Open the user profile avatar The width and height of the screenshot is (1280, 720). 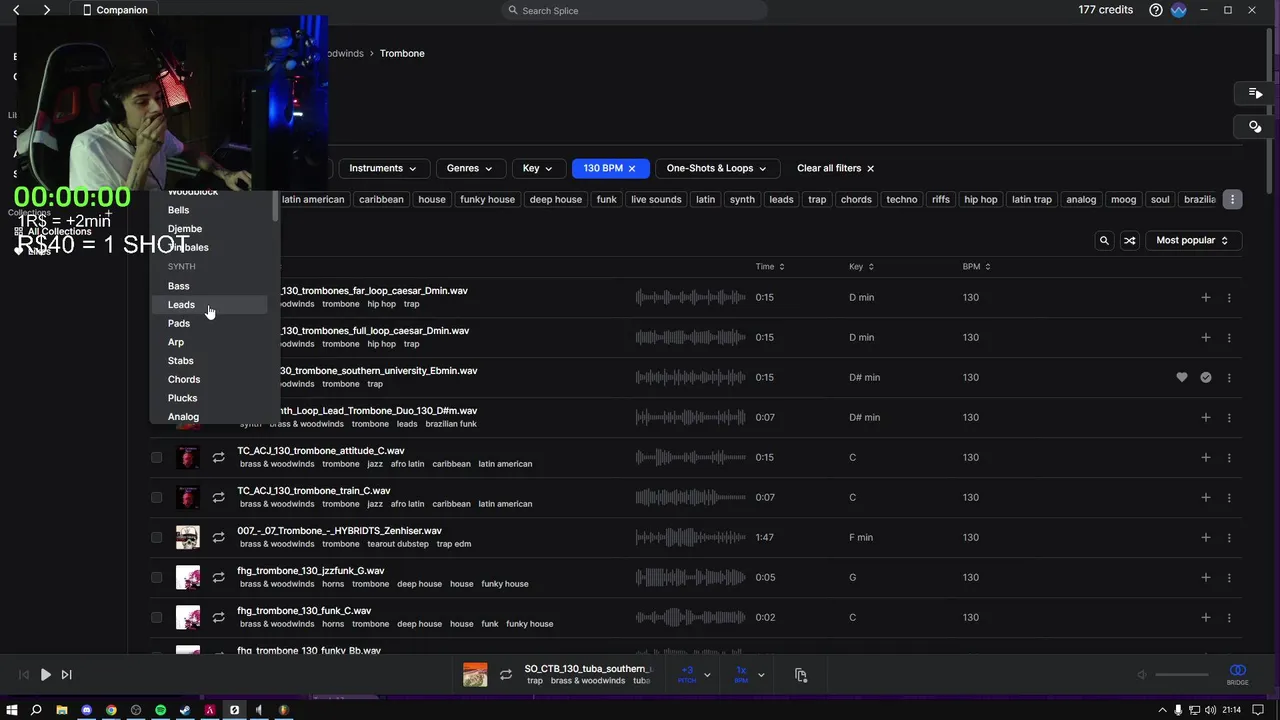point(1178,10)
